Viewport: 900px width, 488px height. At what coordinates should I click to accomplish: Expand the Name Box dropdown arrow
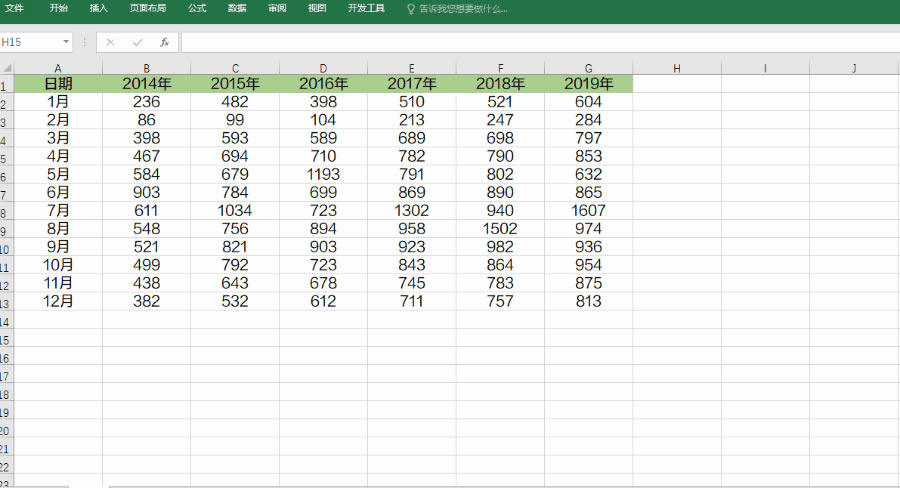click(66, 42)
